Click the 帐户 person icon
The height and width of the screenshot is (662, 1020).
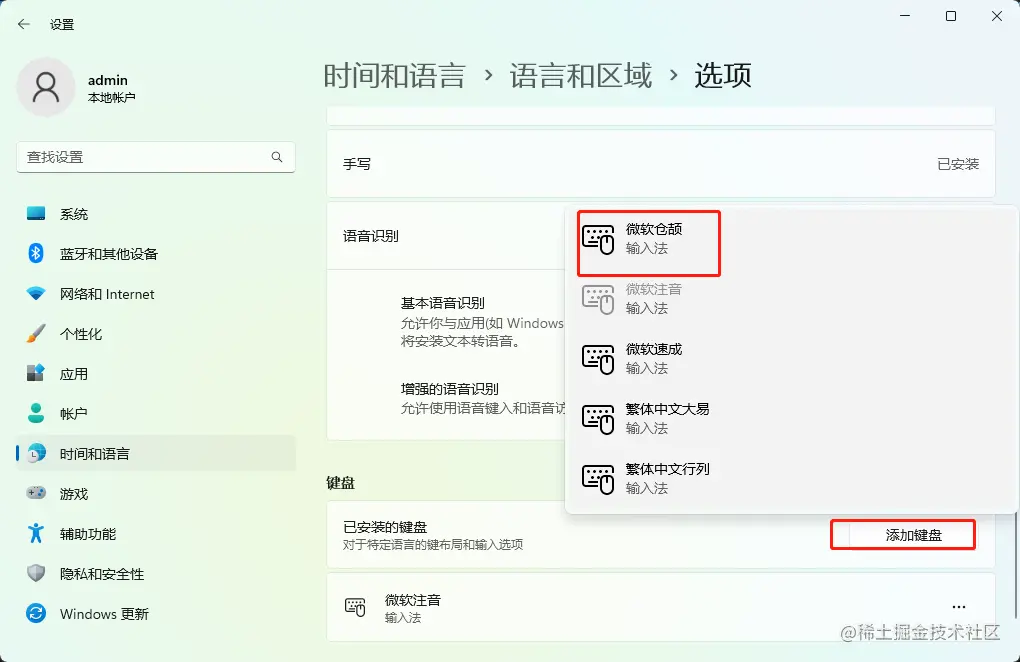[x=36, y=413]
